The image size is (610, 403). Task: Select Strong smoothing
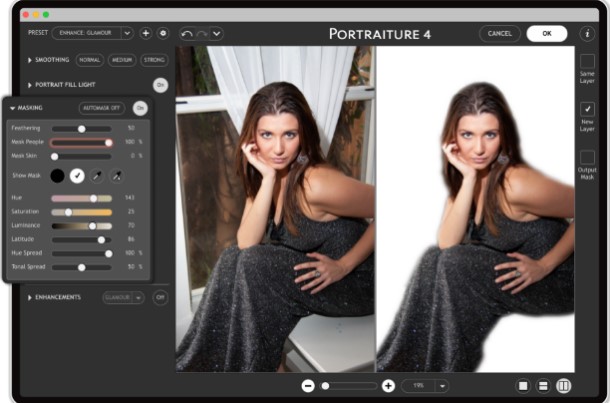[x=154, y=60]
